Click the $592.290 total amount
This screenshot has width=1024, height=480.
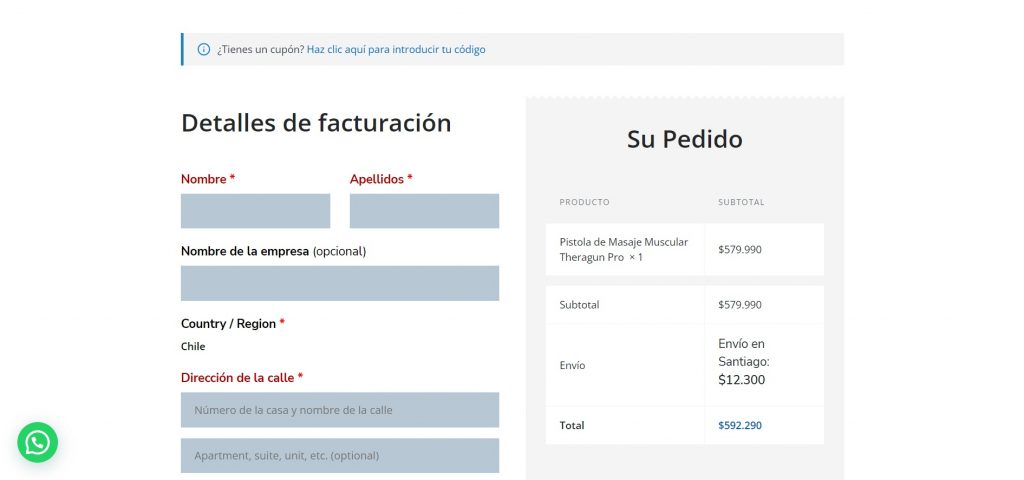click(x=740, y=425)
